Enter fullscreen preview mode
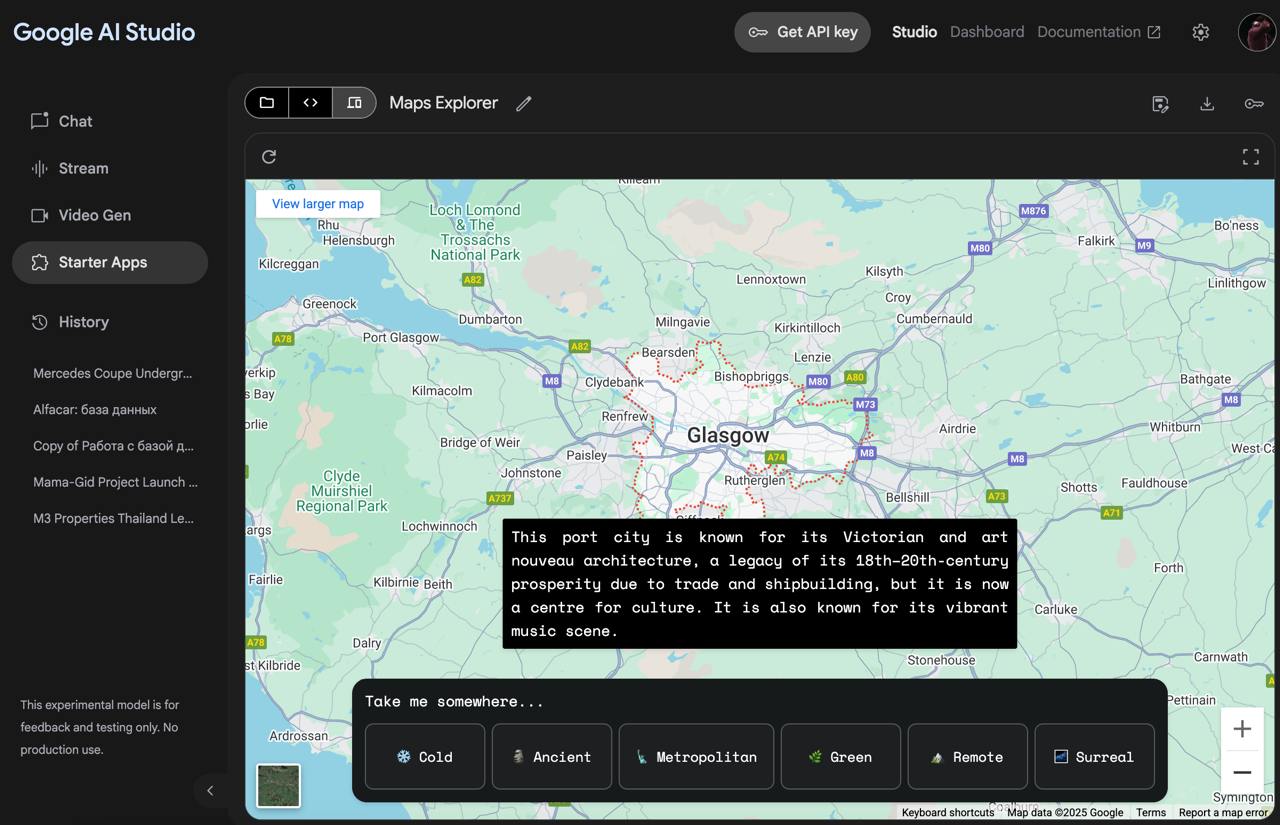The height and width of the screenshot is (825, 1280). [1251, 156]
